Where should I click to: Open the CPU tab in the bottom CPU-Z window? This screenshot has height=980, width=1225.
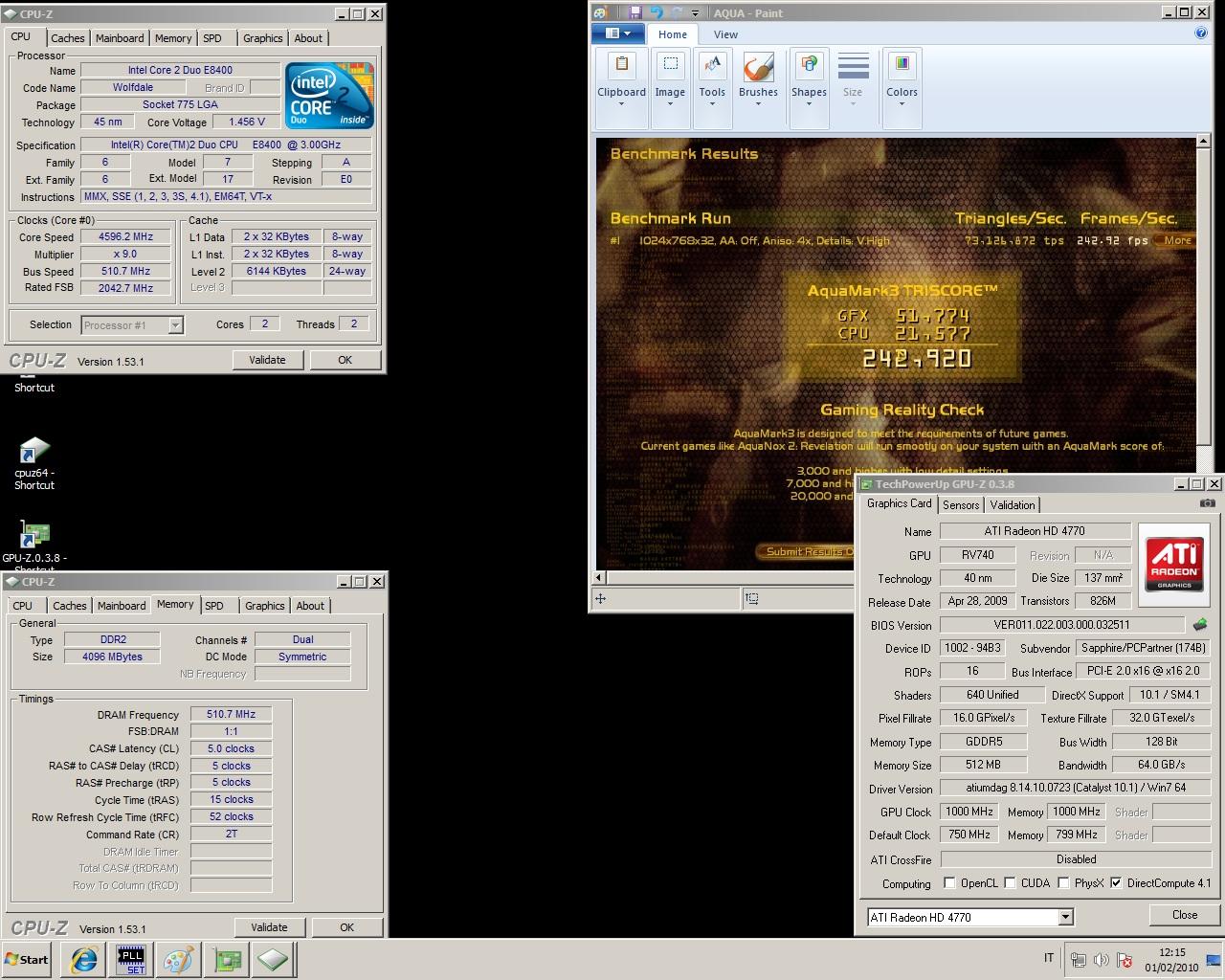(x=22, y=606)
